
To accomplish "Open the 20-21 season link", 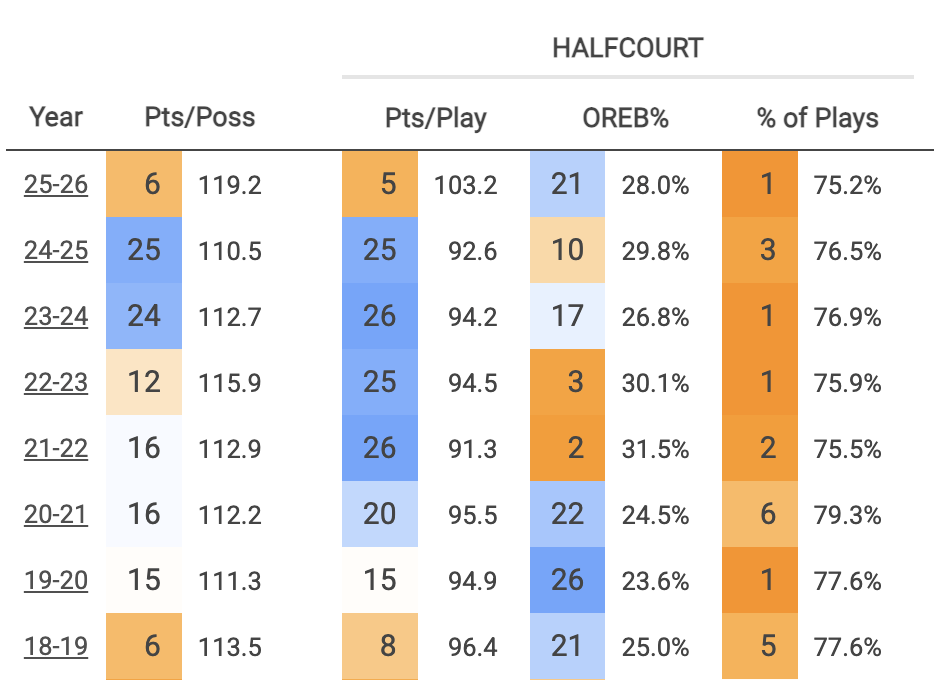I will (x=56, y=514).
